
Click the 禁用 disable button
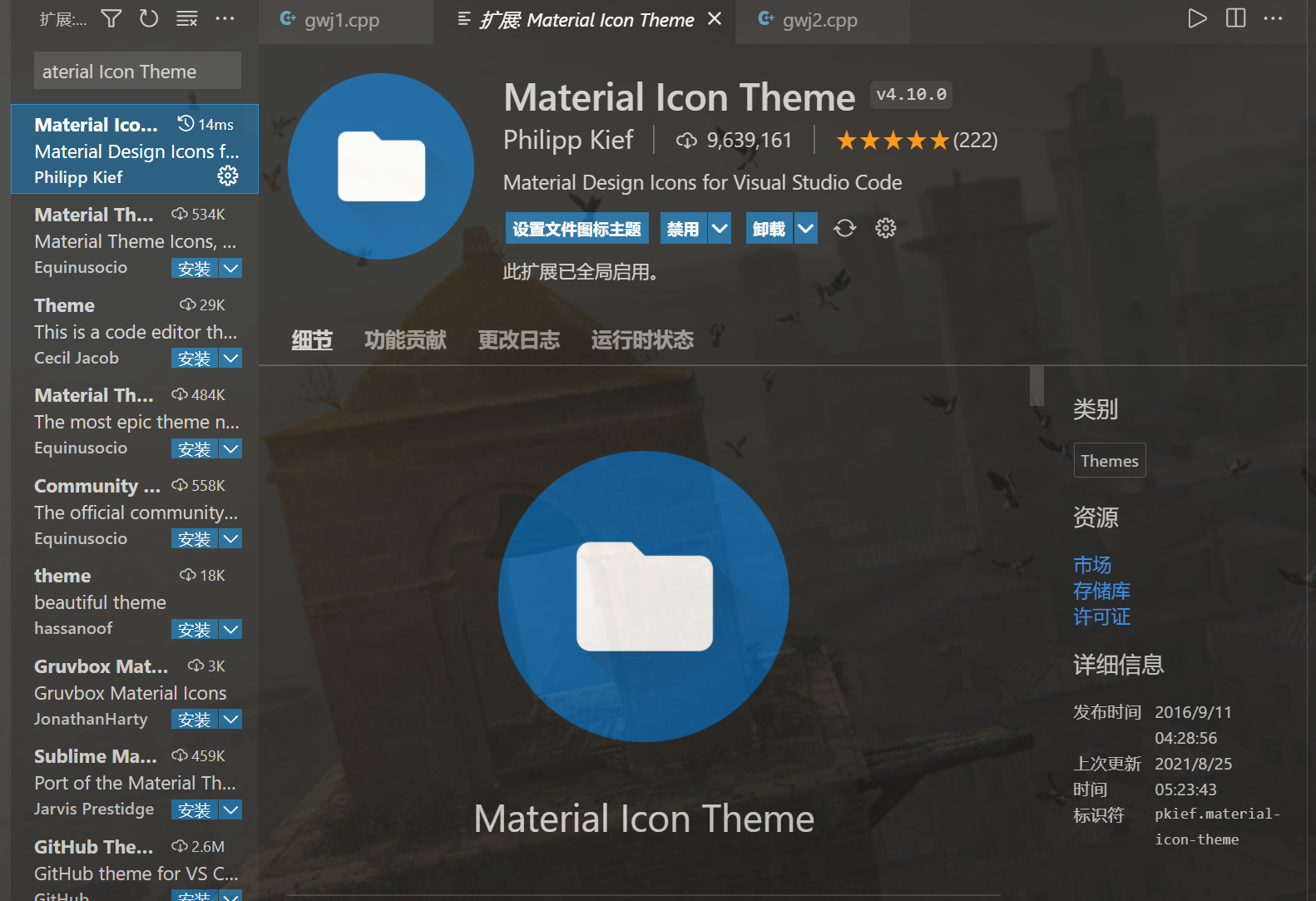683,228
